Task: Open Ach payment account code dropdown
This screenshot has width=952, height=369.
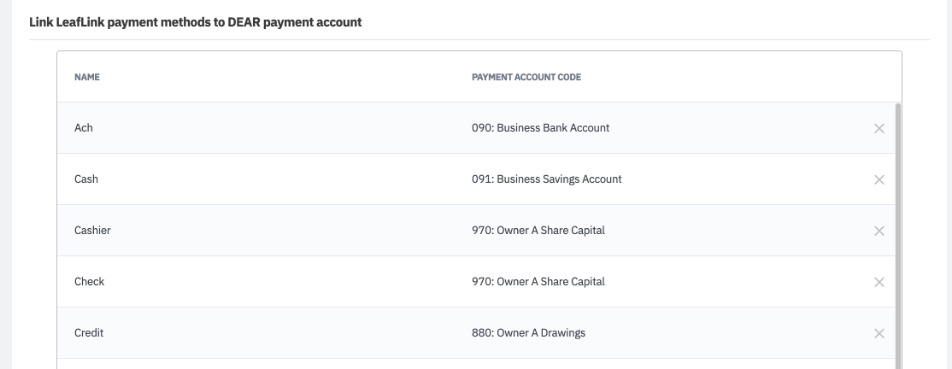Action: pos(540,128)
